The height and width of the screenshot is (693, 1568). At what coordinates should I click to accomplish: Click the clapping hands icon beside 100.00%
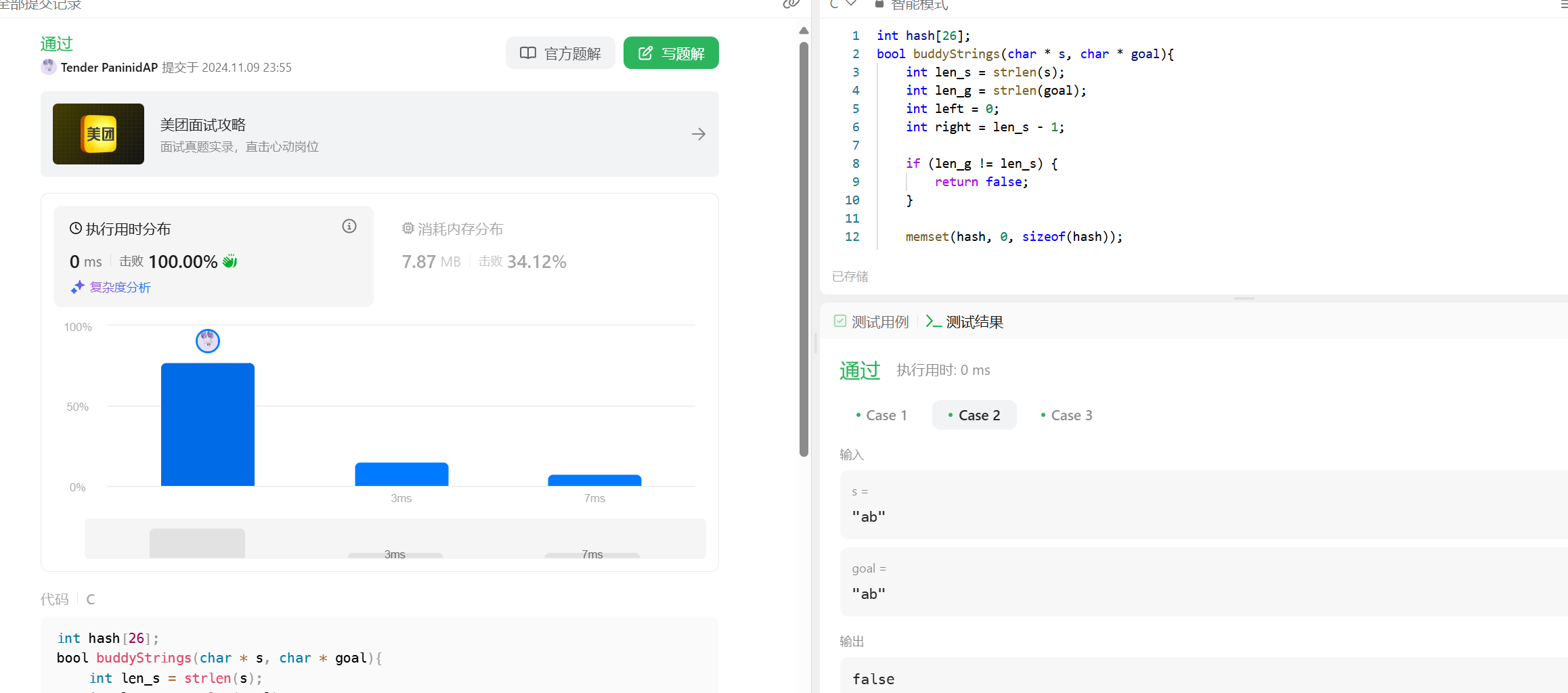pyautogui.click(x=230, y=261)
